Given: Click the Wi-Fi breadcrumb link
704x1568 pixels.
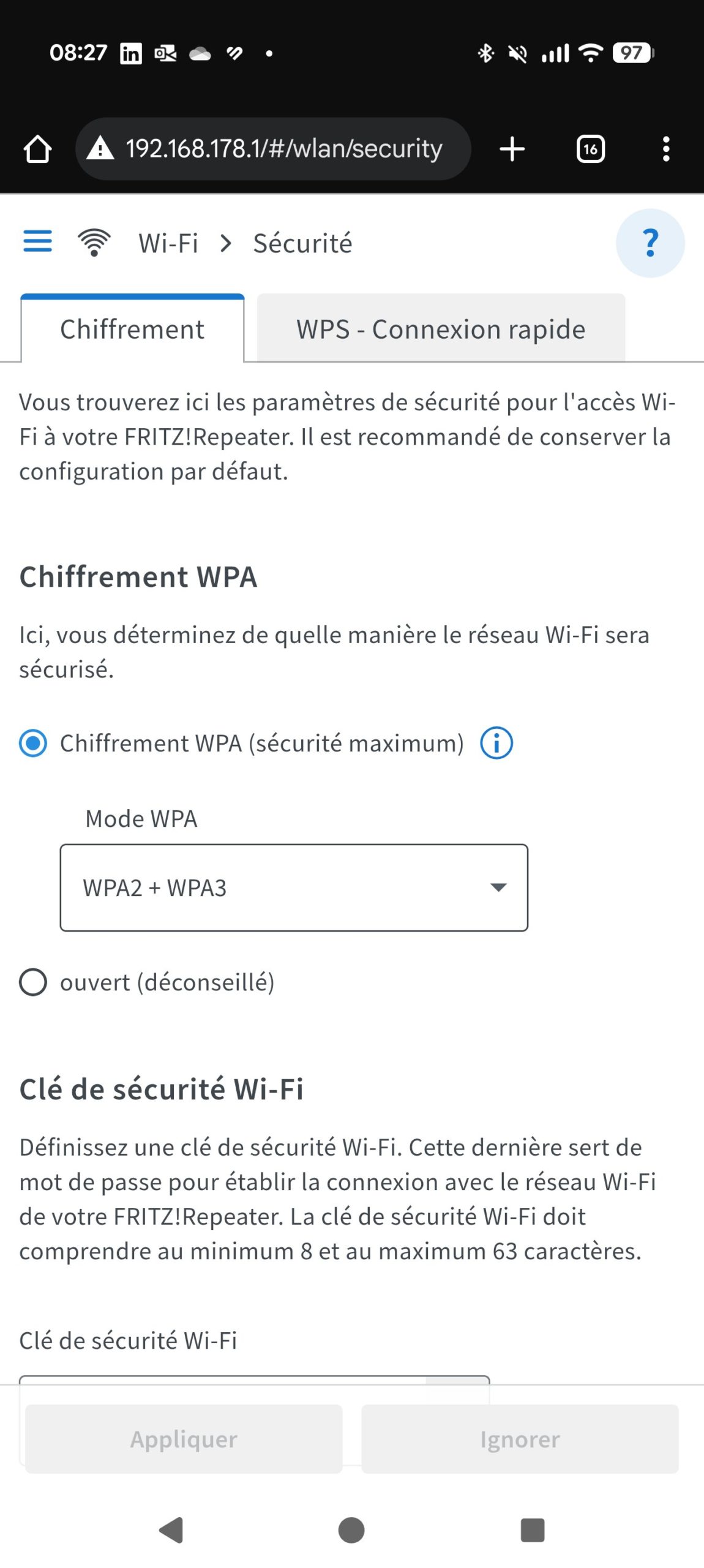Looking at the screenshot, I should click(168, 244).
